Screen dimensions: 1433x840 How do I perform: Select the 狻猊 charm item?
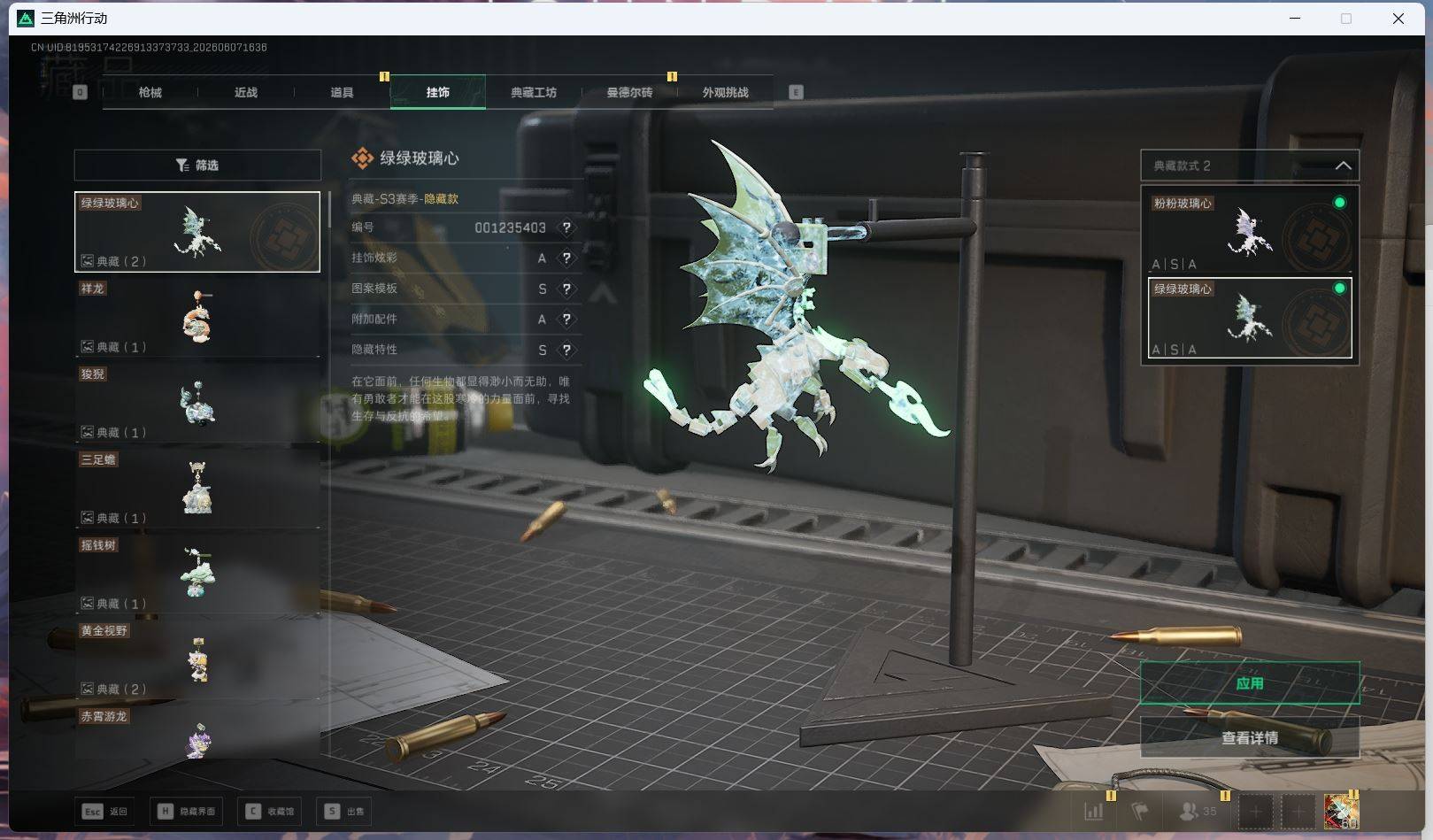(x=197, y=404)
